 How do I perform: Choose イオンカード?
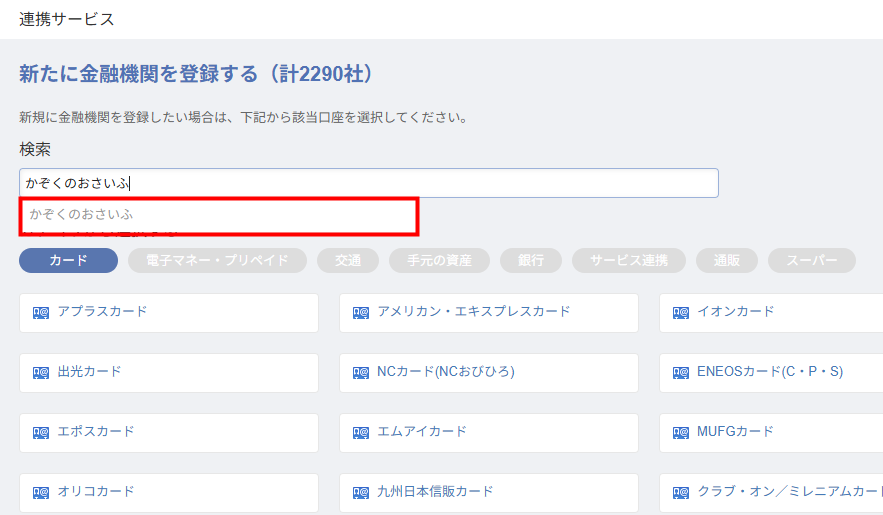(771, 313)
